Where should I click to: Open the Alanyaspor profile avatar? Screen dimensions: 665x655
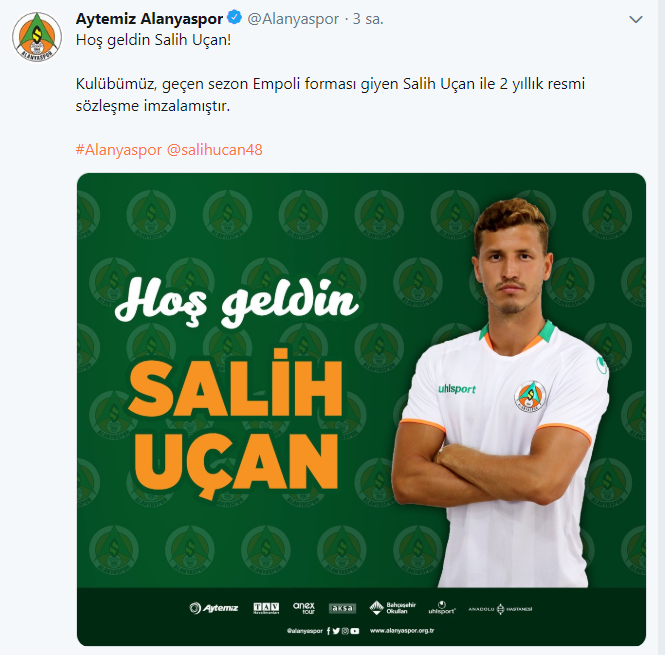pyautogui.click(x=37, y=37)
